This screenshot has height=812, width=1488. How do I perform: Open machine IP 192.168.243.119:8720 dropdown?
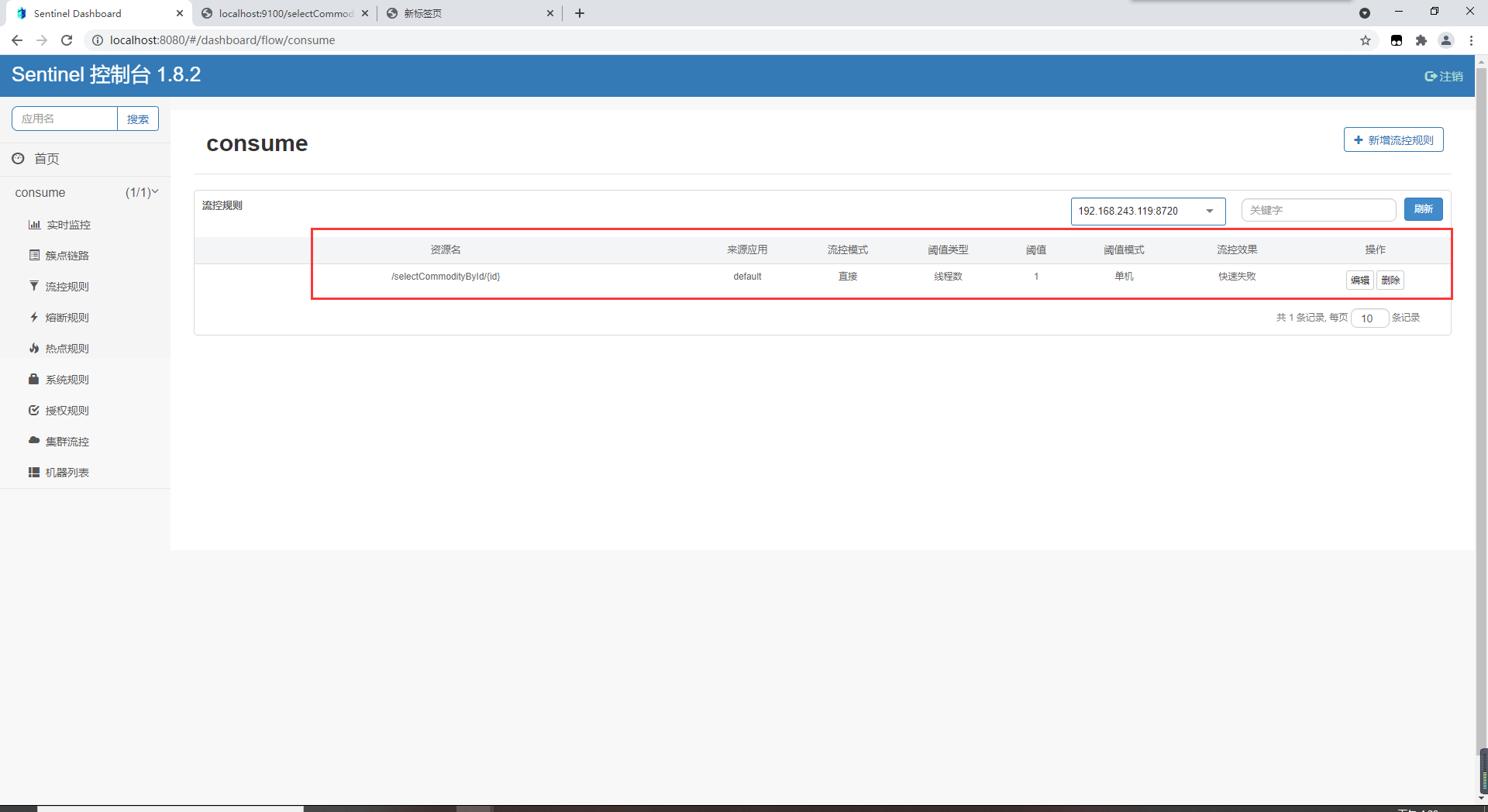[1148, 211]
